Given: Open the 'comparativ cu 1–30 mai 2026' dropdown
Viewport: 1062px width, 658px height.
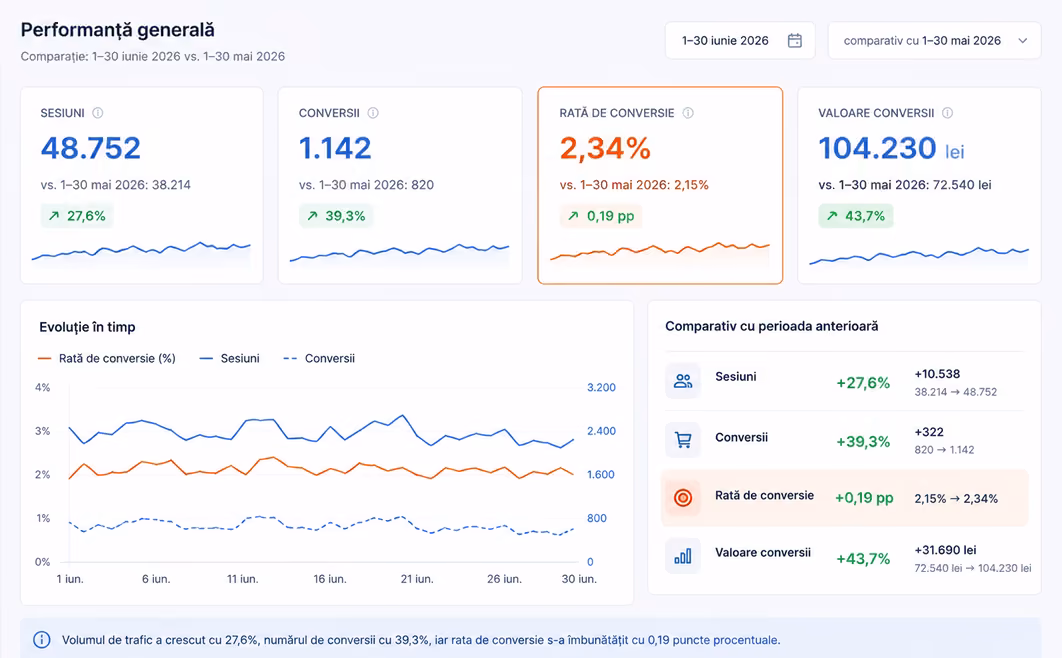Looking at the screenshot, I should 935,41.
